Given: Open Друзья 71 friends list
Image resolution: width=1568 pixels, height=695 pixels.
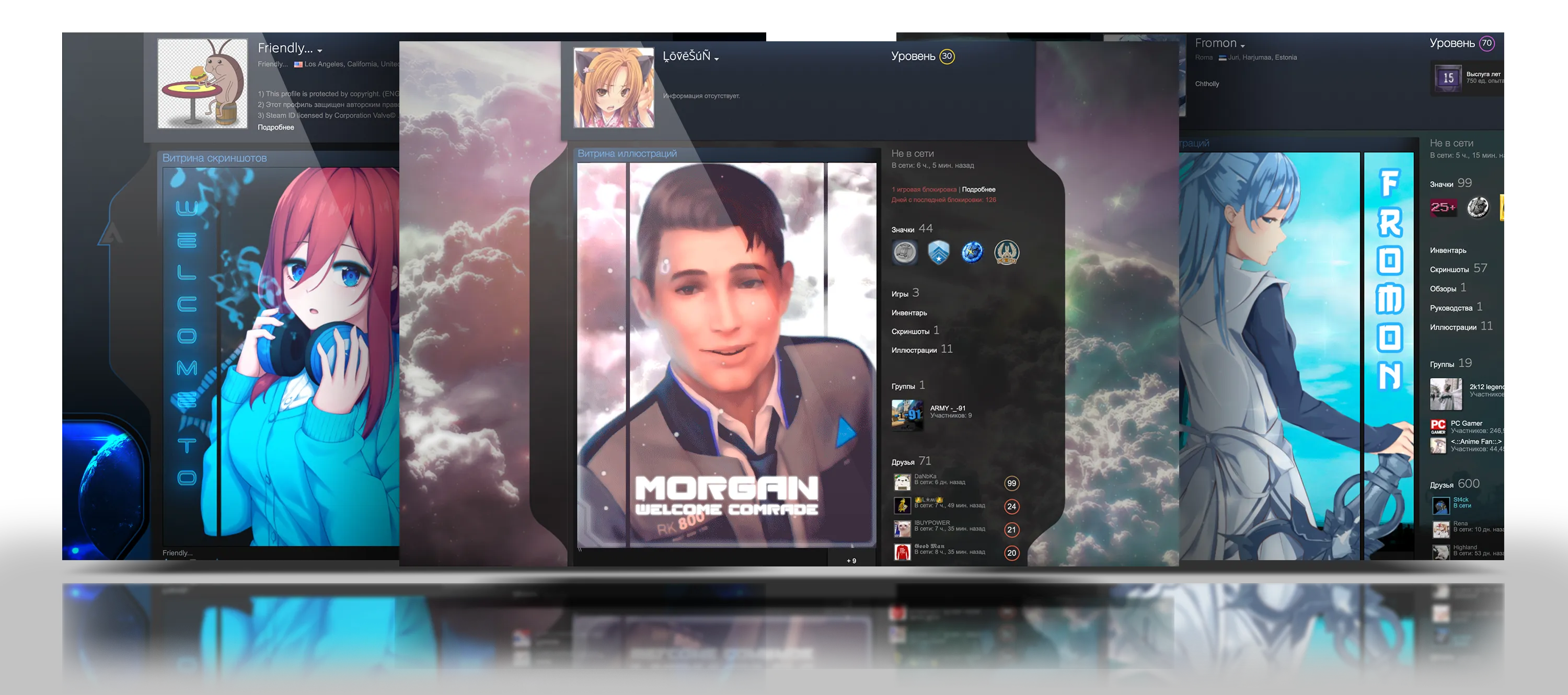Looking at the screenshot, I should click(x=910, y=461).
